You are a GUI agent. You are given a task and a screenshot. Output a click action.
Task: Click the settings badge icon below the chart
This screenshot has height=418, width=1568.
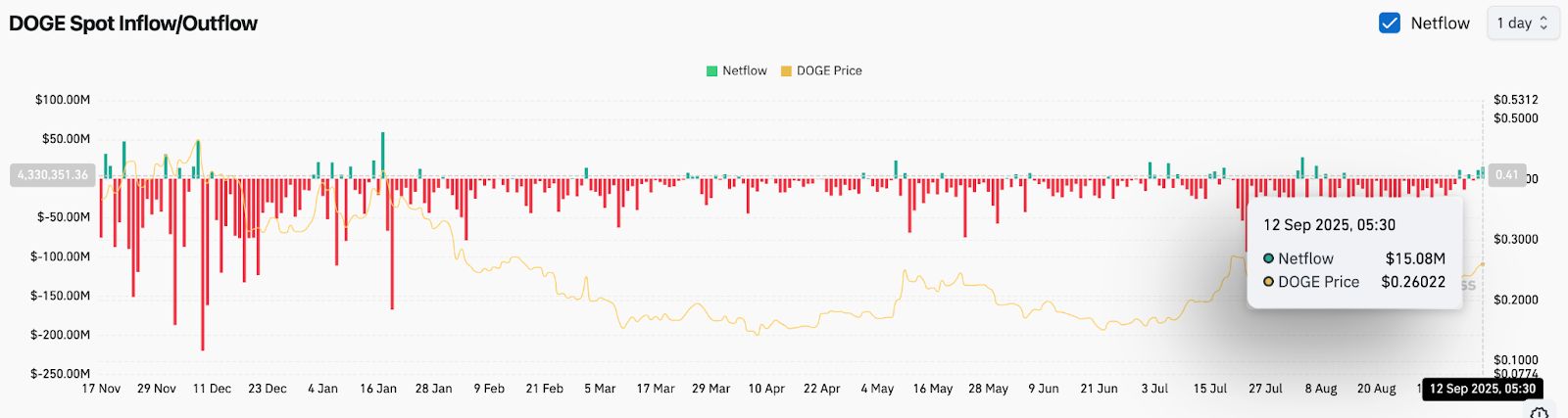[x=1540, y=412]
